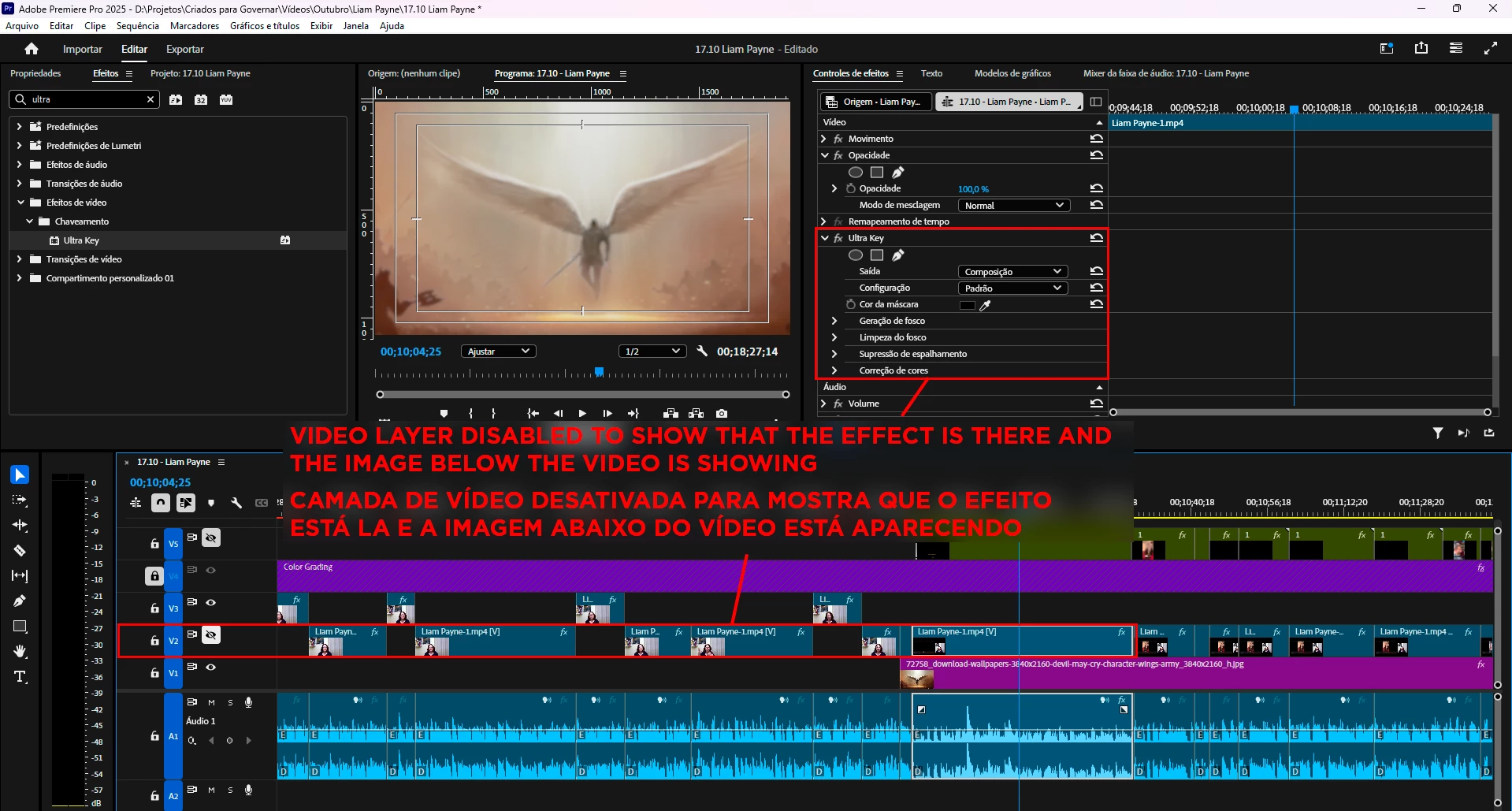Open the Marcadores menu
The width and height of the screenshot is (1512, 811).
coord(195,26)
